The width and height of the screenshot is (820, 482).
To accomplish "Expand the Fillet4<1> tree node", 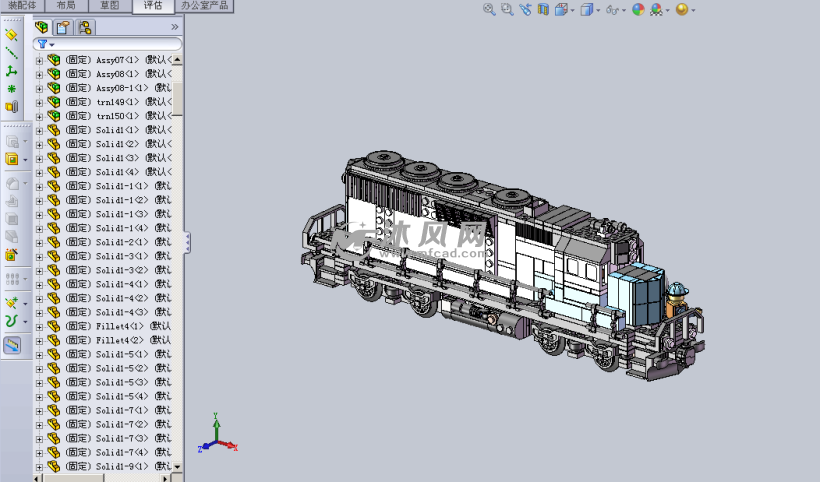I will [x=39, y=327].
